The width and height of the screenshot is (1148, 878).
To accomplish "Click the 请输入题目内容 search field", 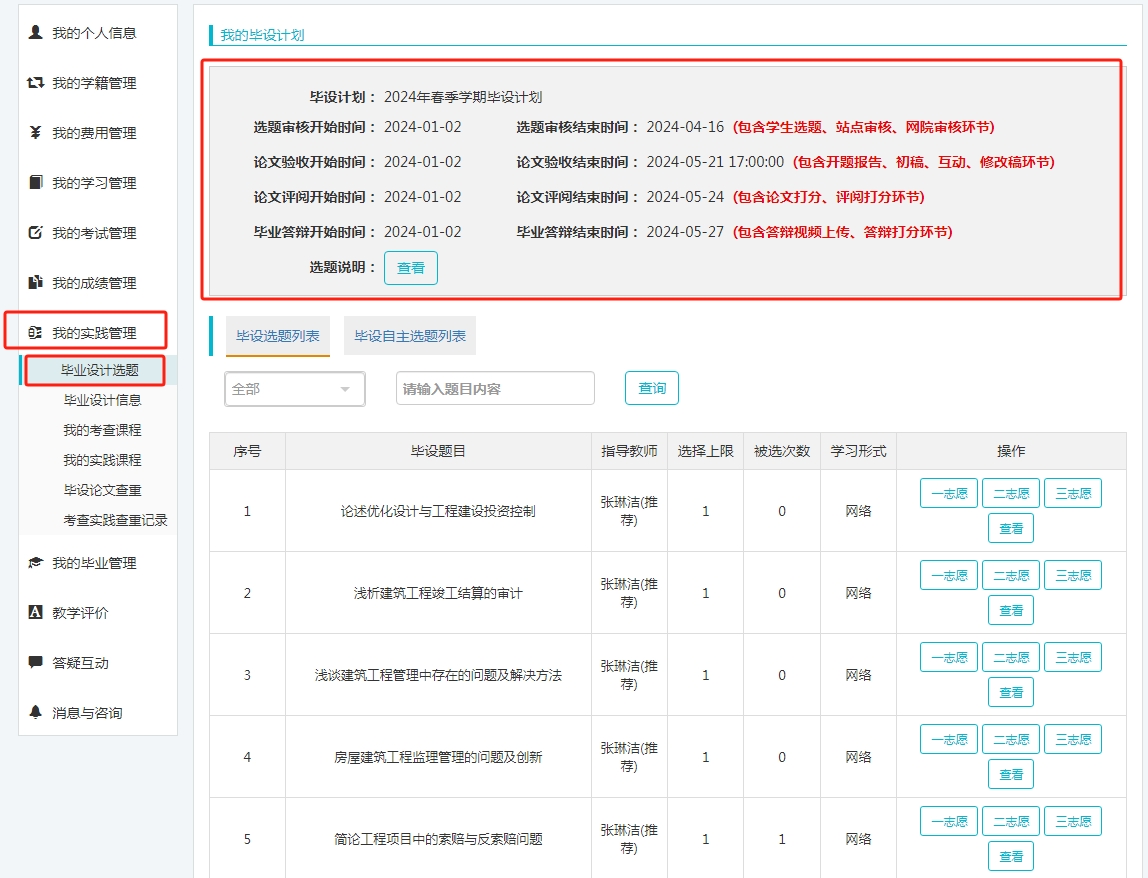I will click(x=495, y=389).
